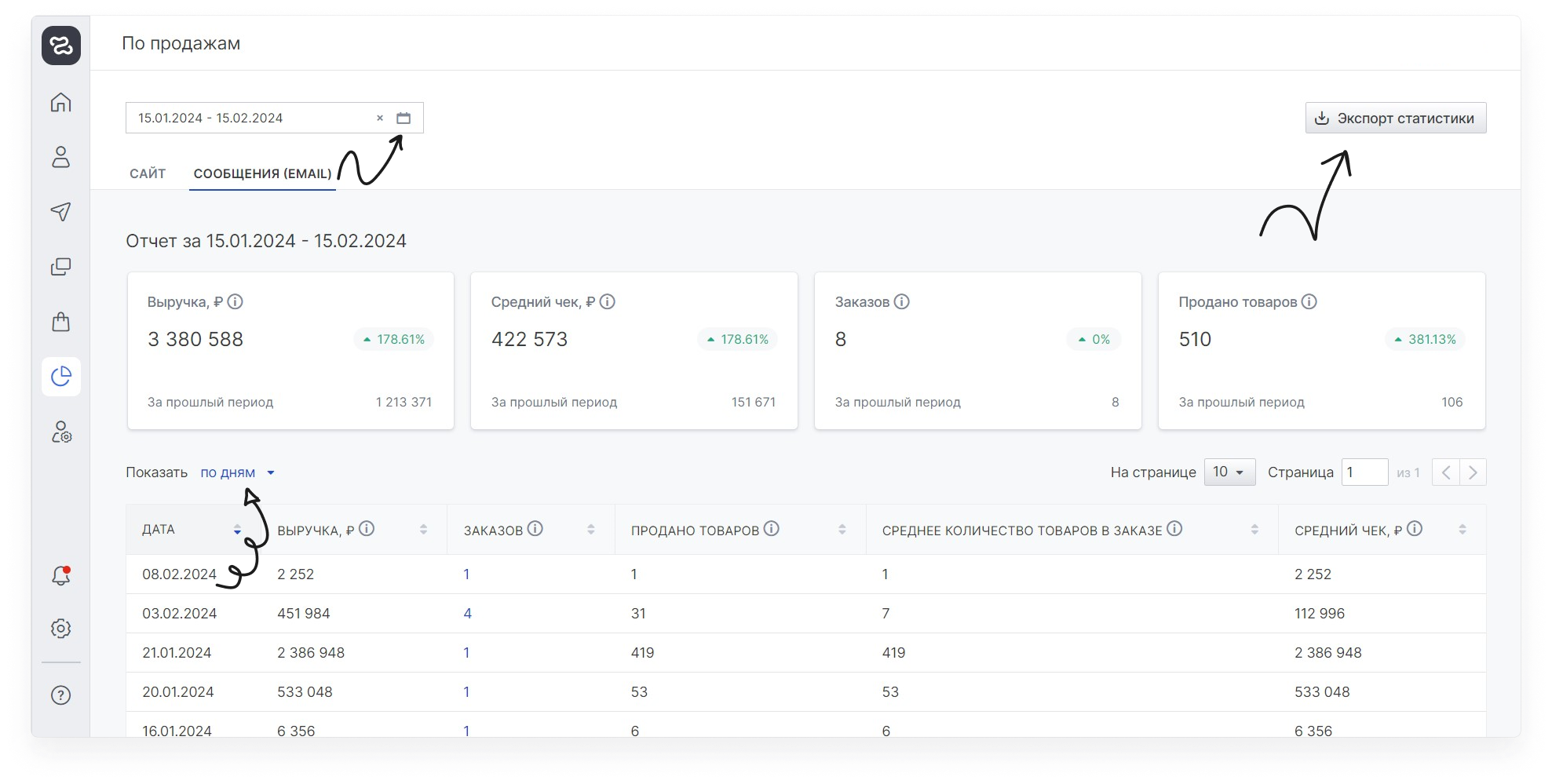The width and height of the screenshot is (1552, 784).
Task: Click info icon in ВЫРУЧКА column header
Action: (x=367, y=529)
